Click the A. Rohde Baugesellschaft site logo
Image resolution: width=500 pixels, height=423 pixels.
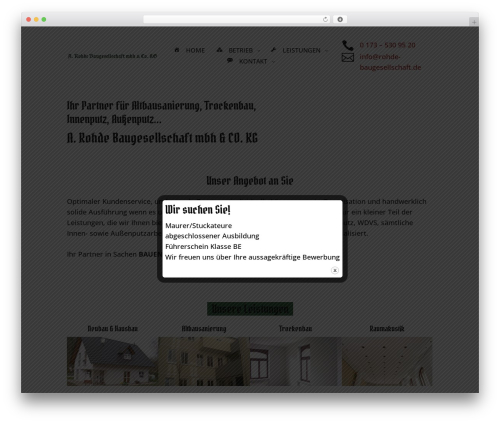(x=112, y=56)
